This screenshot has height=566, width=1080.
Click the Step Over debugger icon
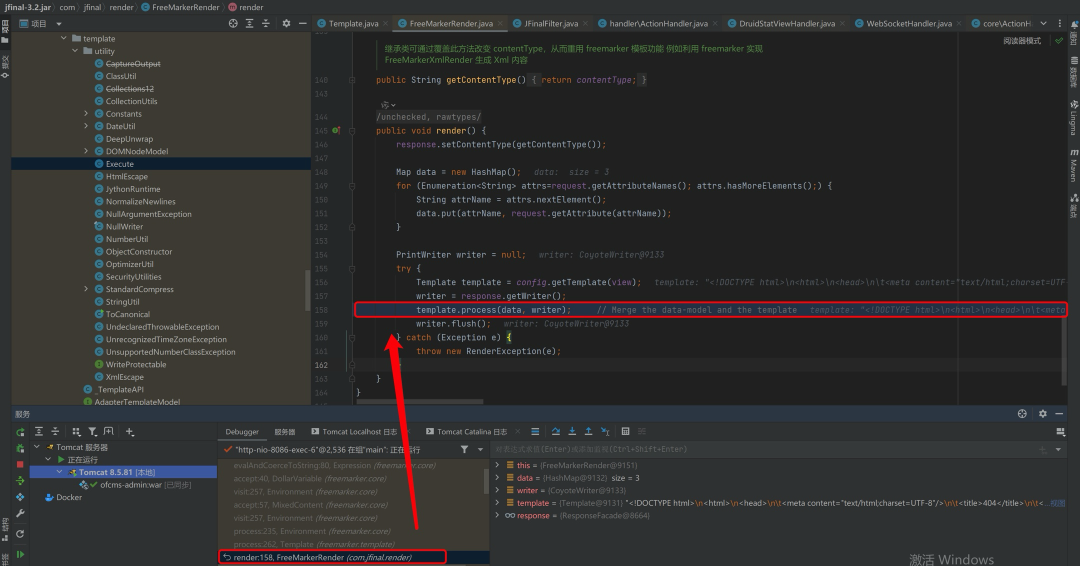point(555,432)
